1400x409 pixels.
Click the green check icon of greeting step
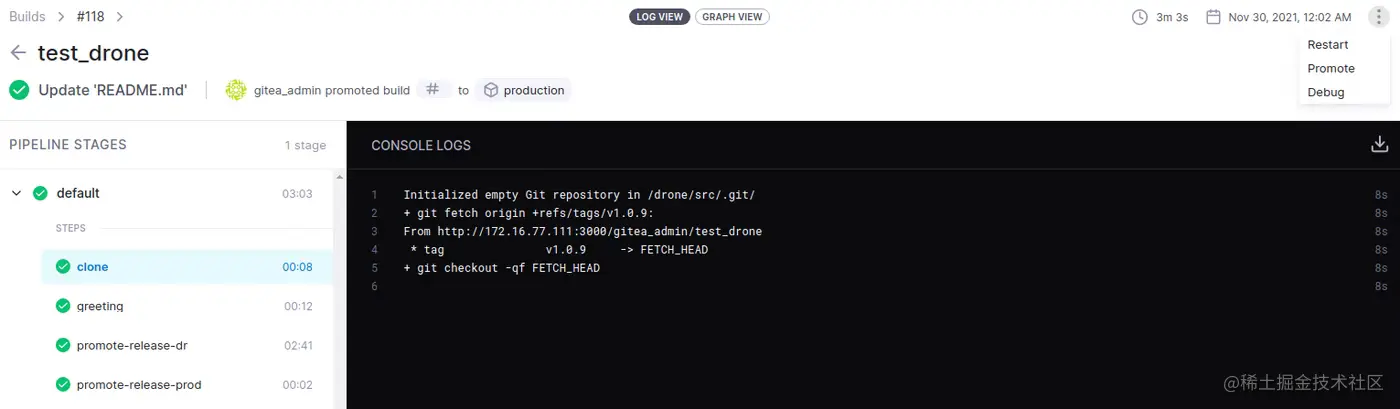(63, 306)
